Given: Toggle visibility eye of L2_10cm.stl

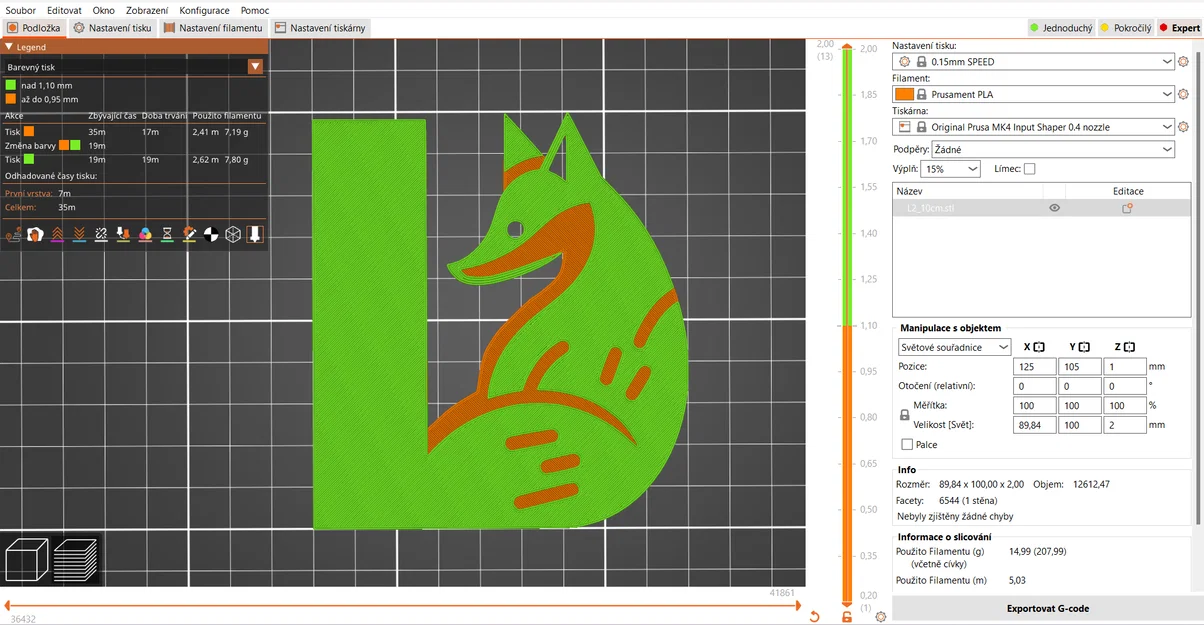Looking at the screenshot, I should point(1054,208).
